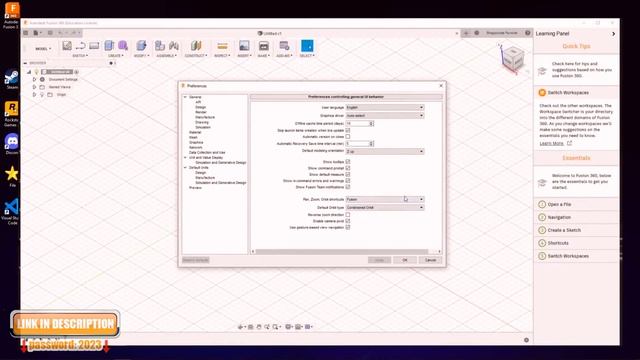
Task: Toggle Show Fusion Team notifications checkbox
Action: pos(348,187)
